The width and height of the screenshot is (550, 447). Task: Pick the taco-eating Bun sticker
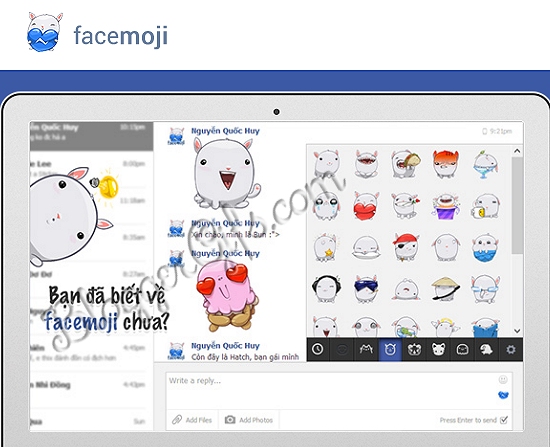click(406, 164)
